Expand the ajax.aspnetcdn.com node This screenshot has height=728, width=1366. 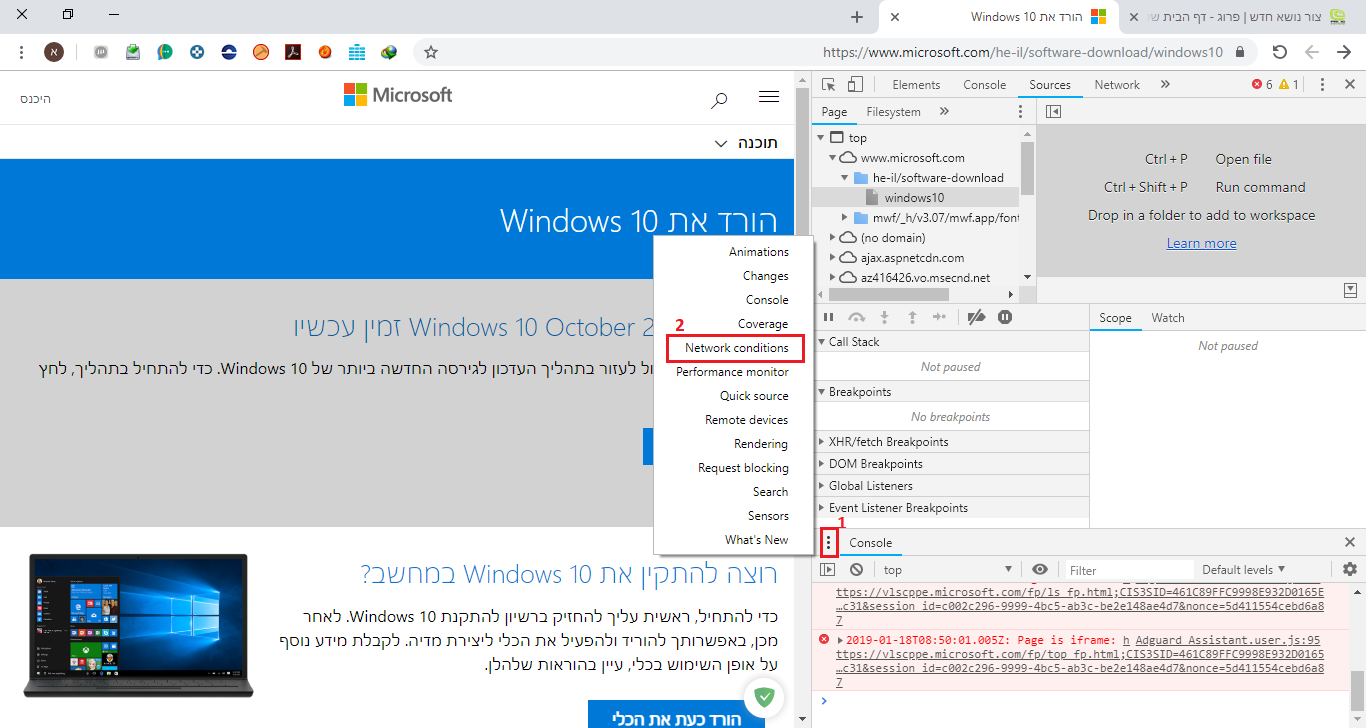(x=832, y=258)
